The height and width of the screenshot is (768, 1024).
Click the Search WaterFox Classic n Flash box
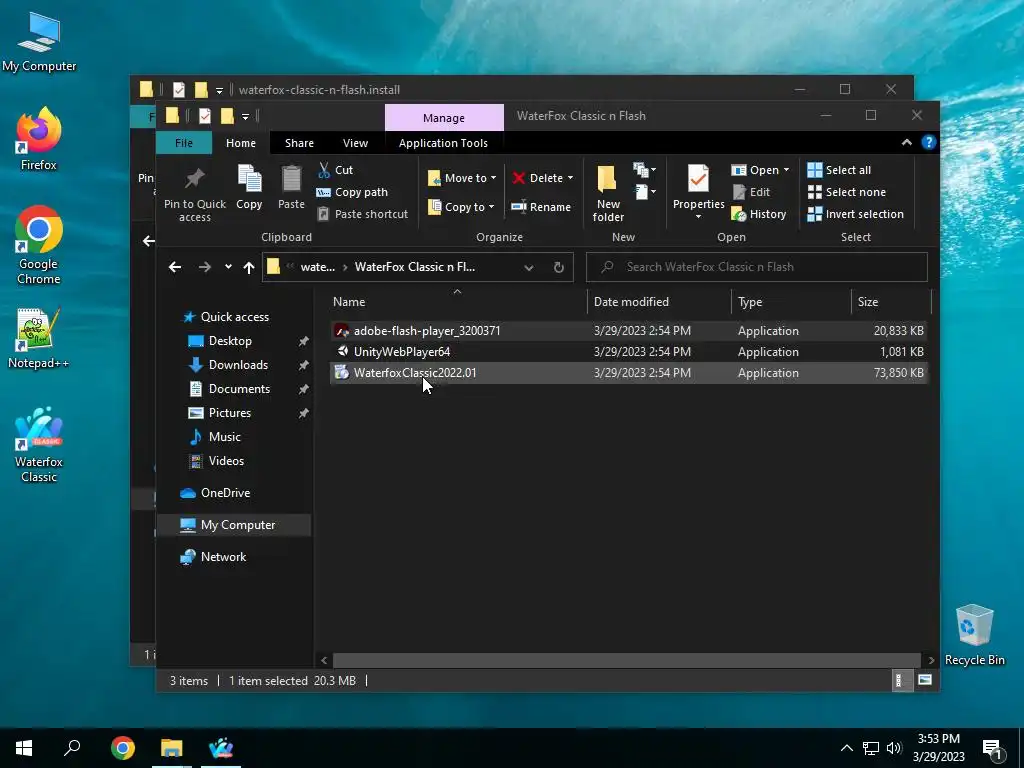pyautogui.click(x=756, y=267)
